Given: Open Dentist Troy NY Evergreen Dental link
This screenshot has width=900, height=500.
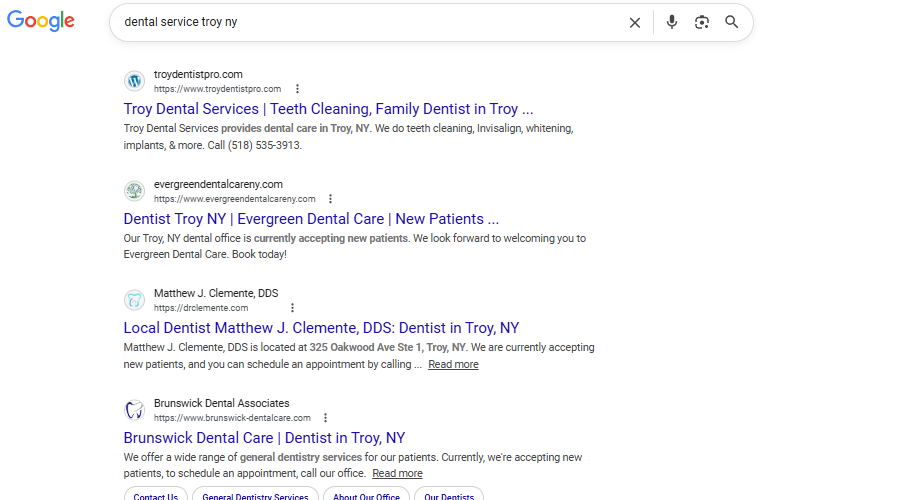Looking at the screenshot, I should click(x=311, y=219).
